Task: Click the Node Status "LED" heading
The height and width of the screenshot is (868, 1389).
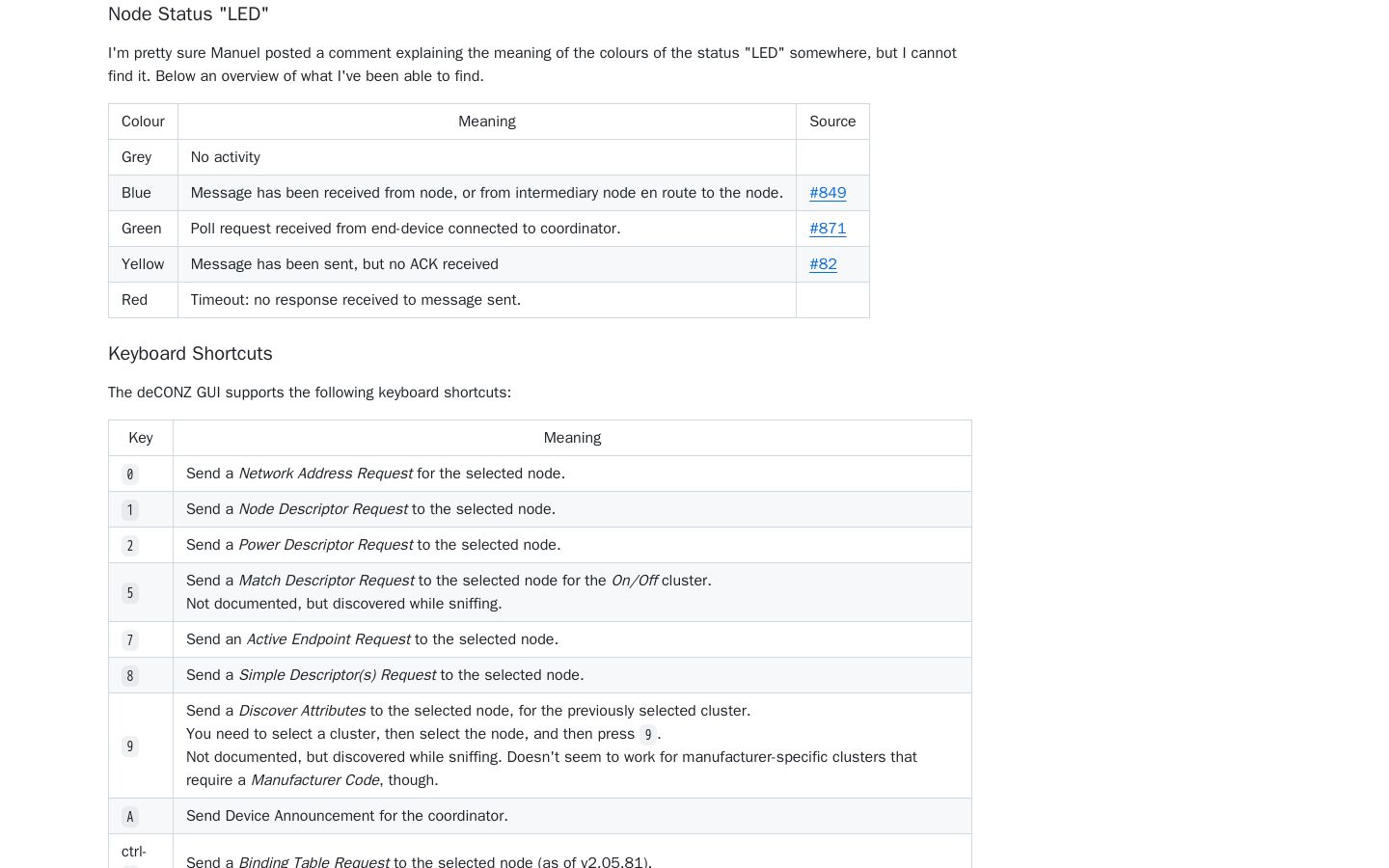Action: pyautogui.click(x=188, y=14)
